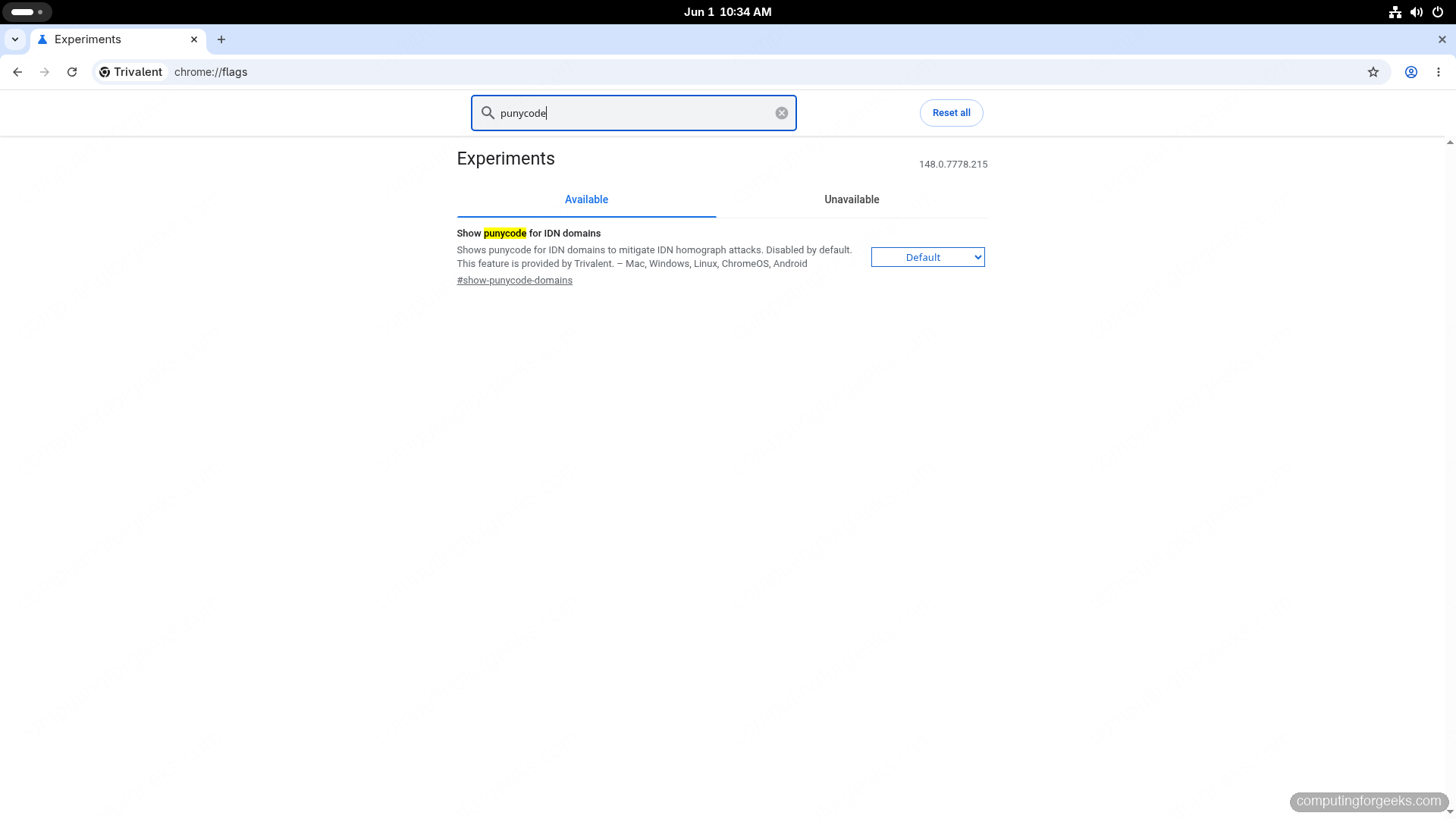Viewport: 1456px width, 819px height.
Task: Open the GNOME Activities workspace indicator
Action: click(27, 12)
